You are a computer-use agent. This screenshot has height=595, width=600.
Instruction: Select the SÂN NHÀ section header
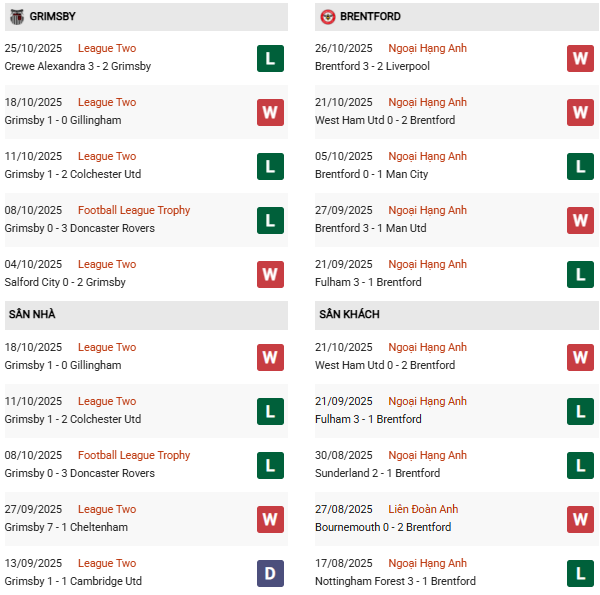(32, 314)
